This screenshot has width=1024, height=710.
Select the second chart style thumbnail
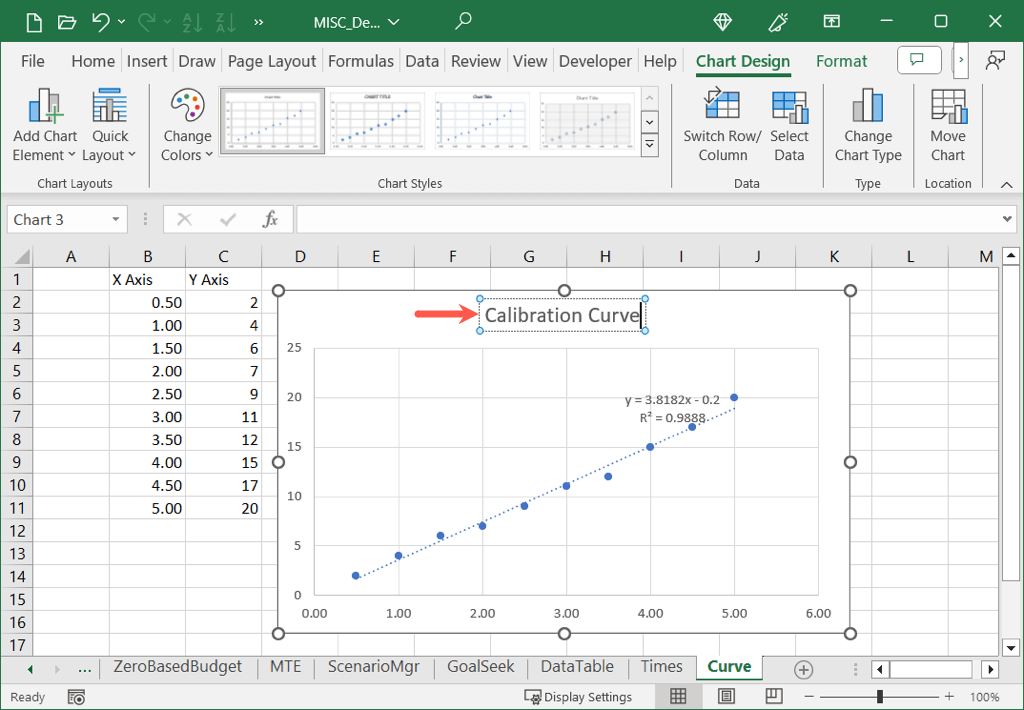click(378, 122)
